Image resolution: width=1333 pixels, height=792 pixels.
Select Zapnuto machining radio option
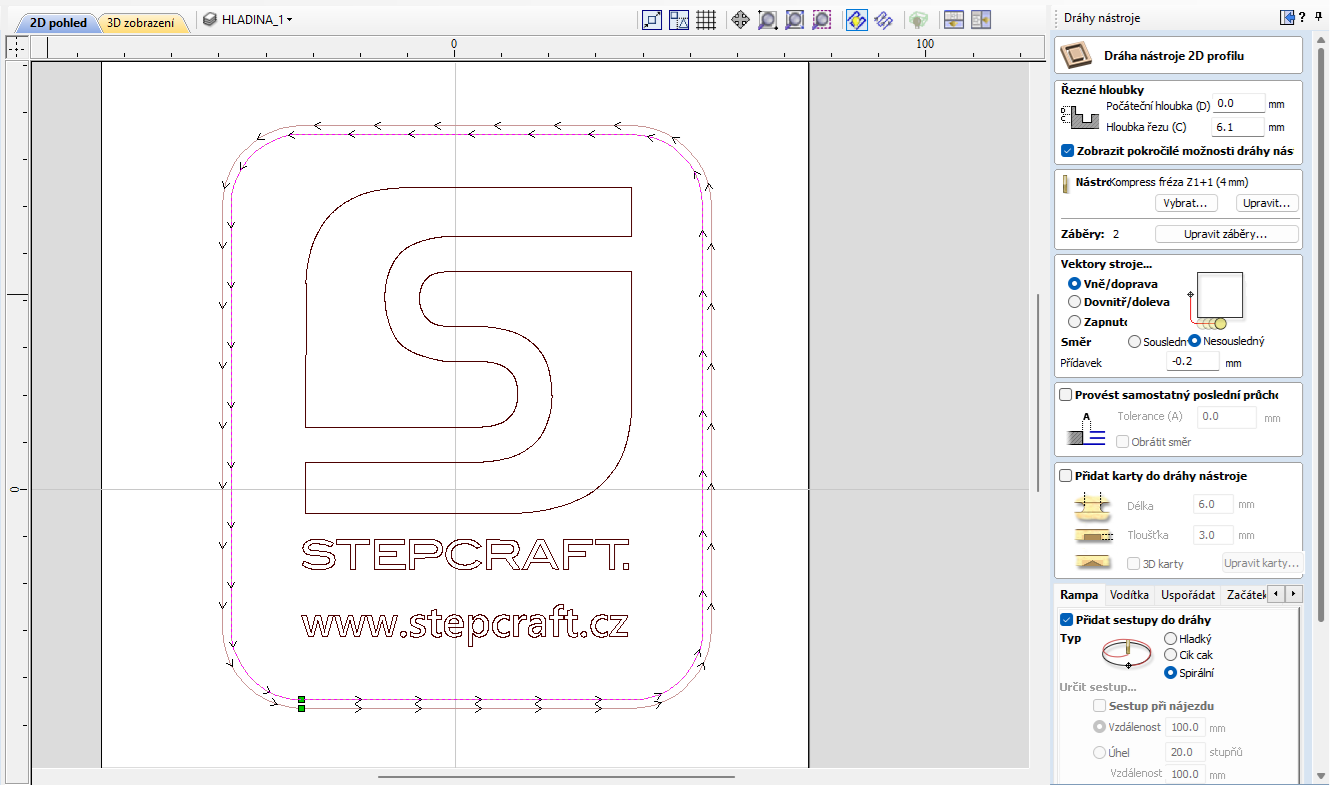[1075, 322]
